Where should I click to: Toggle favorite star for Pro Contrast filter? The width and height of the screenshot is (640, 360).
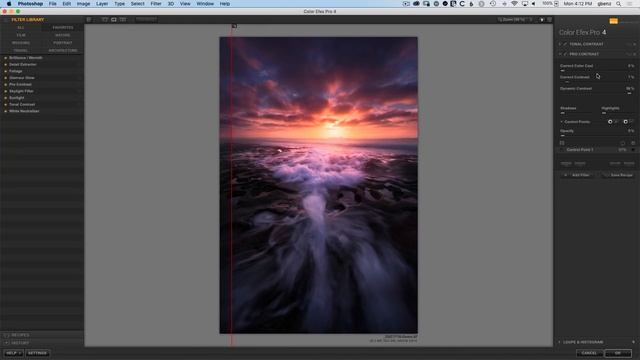[x=5, y=84]
